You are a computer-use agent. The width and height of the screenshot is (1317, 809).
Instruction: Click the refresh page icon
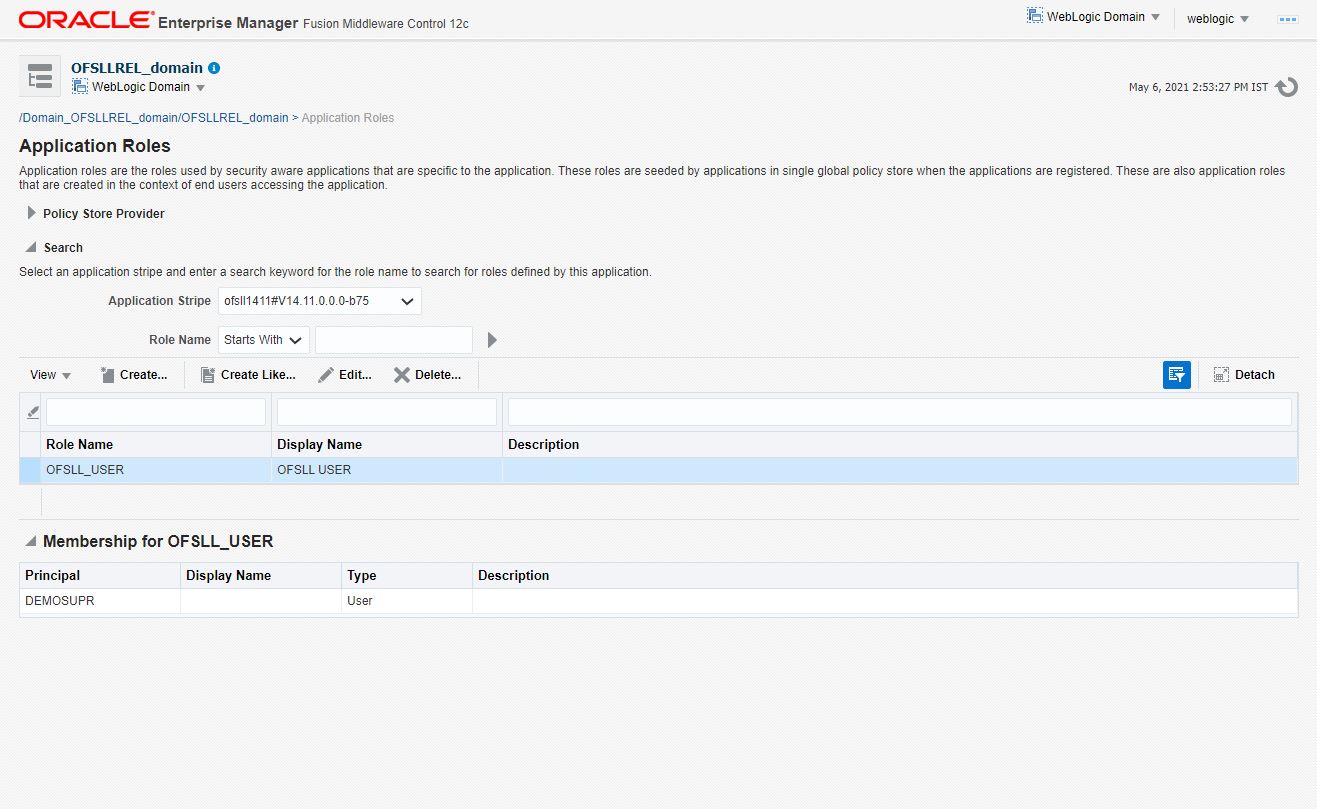(1287, 87)
